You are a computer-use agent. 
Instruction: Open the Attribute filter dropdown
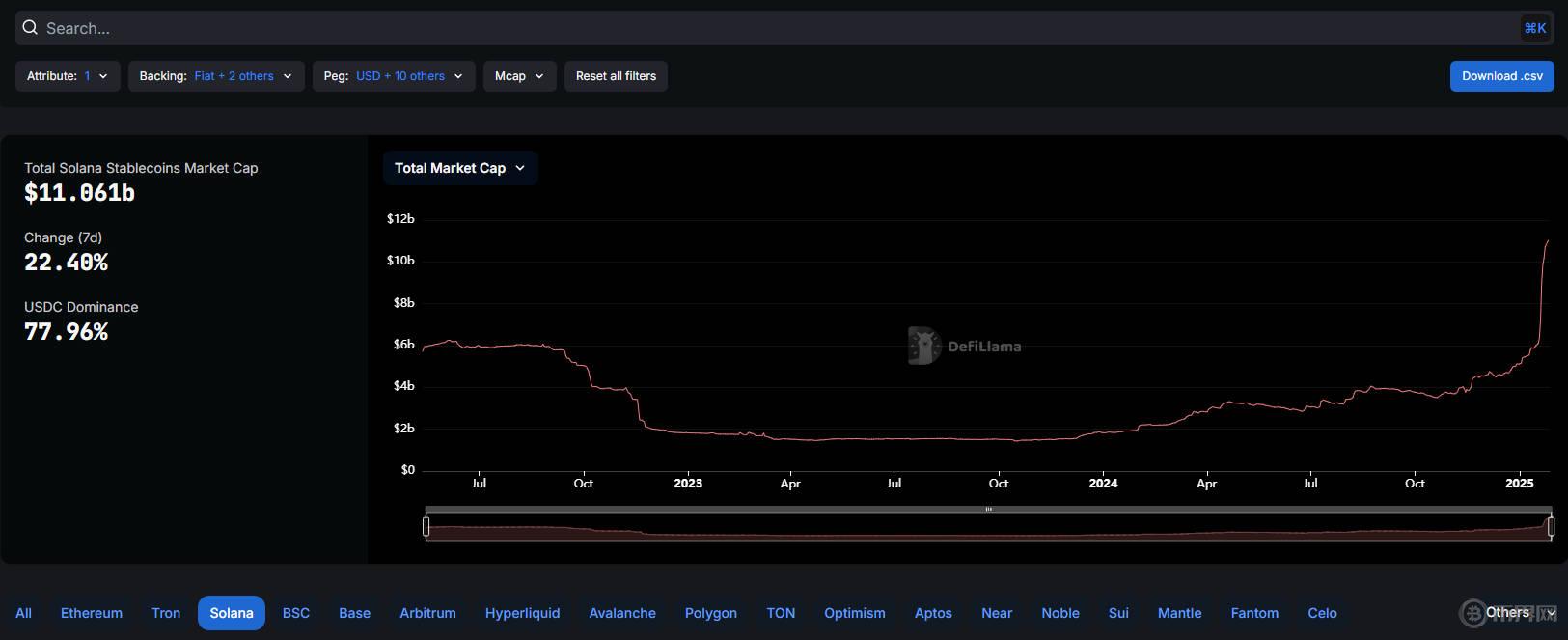pyautogui.click(x=68, y=76)
